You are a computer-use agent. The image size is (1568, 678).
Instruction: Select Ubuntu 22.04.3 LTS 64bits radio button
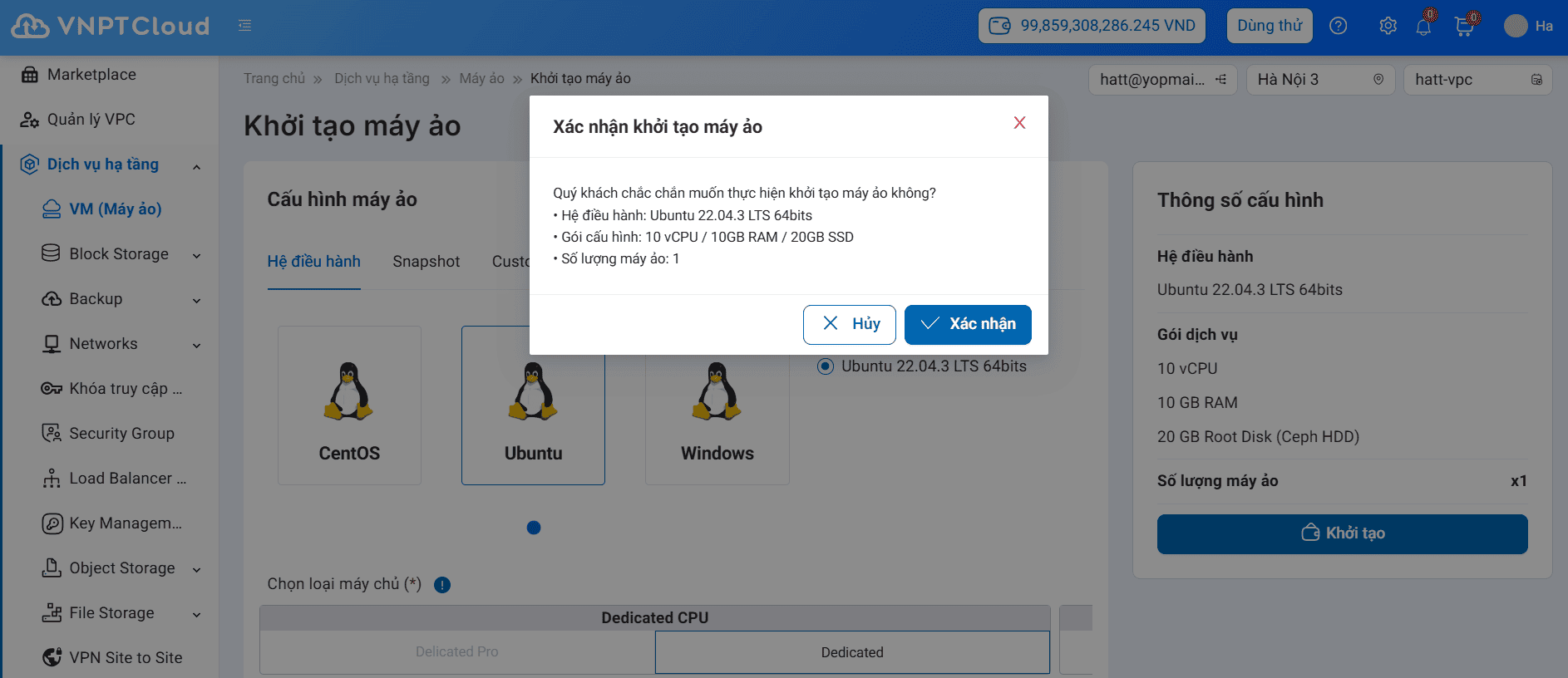pyautogui.click(x=826, y=366)
